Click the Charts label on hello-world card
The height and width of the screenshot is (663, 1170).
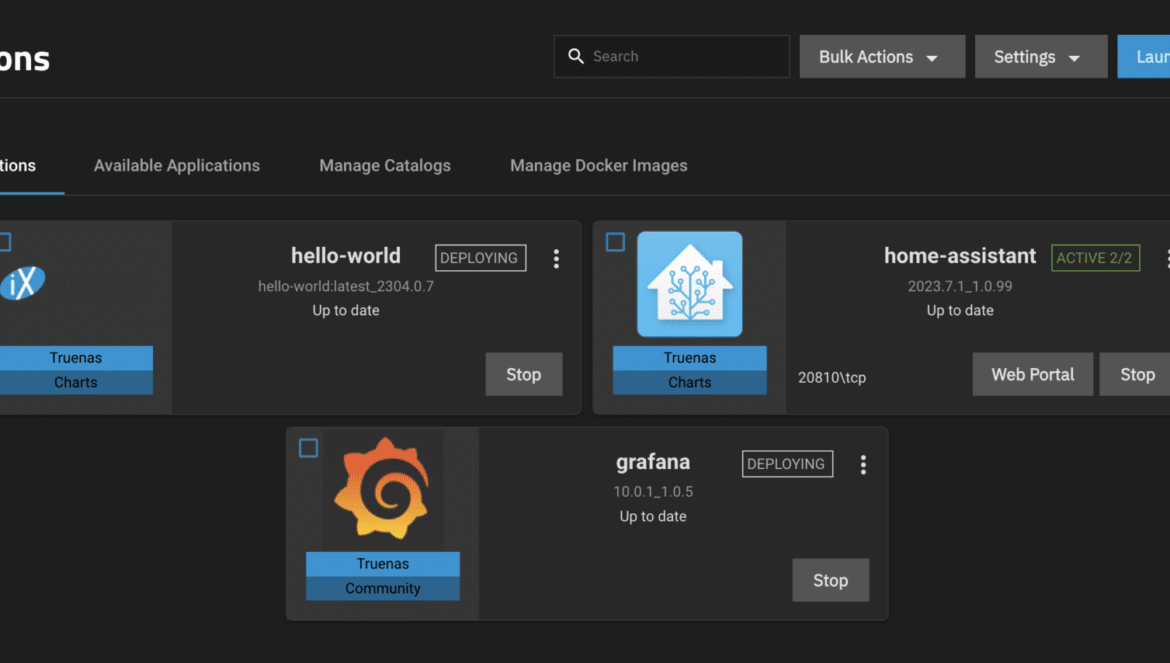coord(75,383)
